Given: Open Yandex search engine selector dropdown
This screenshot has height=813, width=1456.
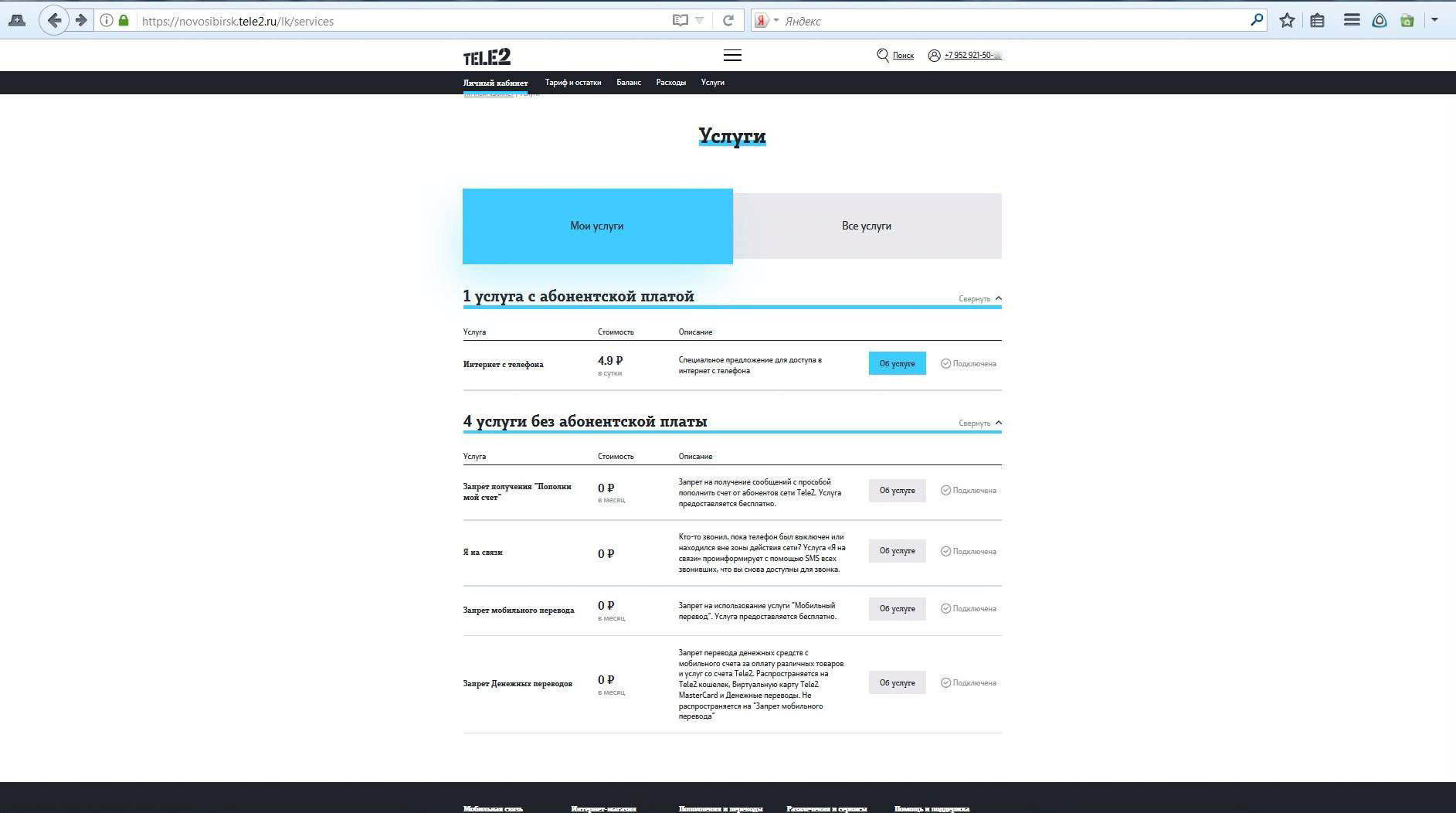Looking at the screenshot, I should [766, 21].
